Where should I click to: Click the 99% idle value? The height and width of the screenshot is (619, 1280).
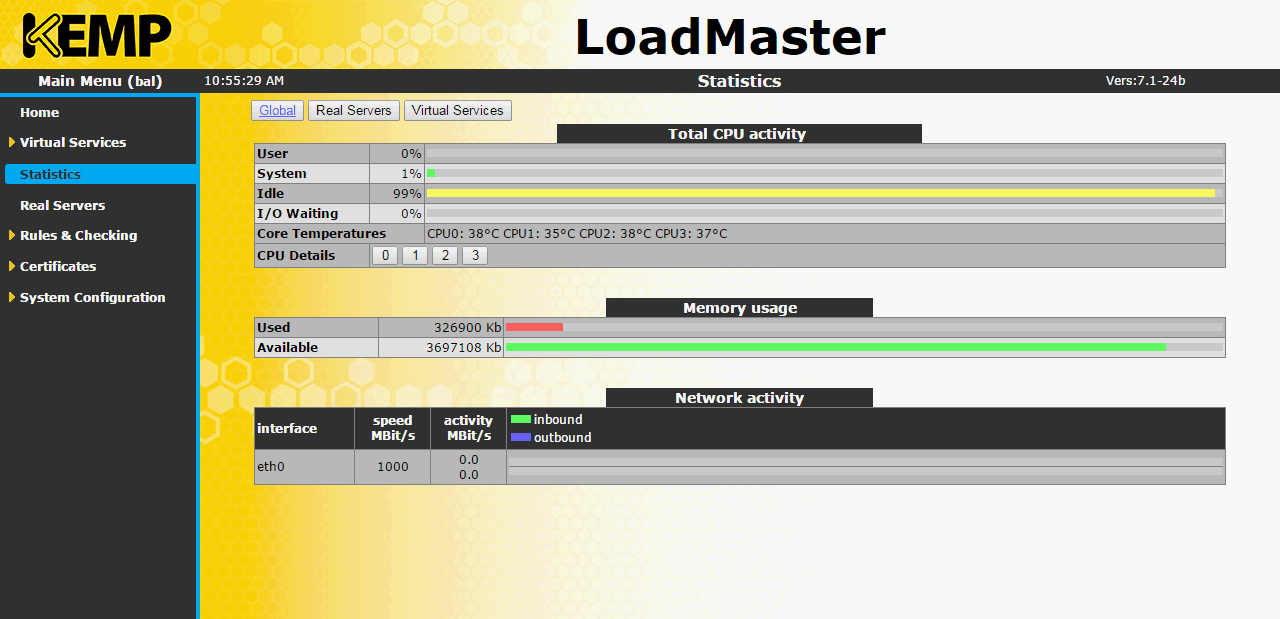click(x=407, y=193)
